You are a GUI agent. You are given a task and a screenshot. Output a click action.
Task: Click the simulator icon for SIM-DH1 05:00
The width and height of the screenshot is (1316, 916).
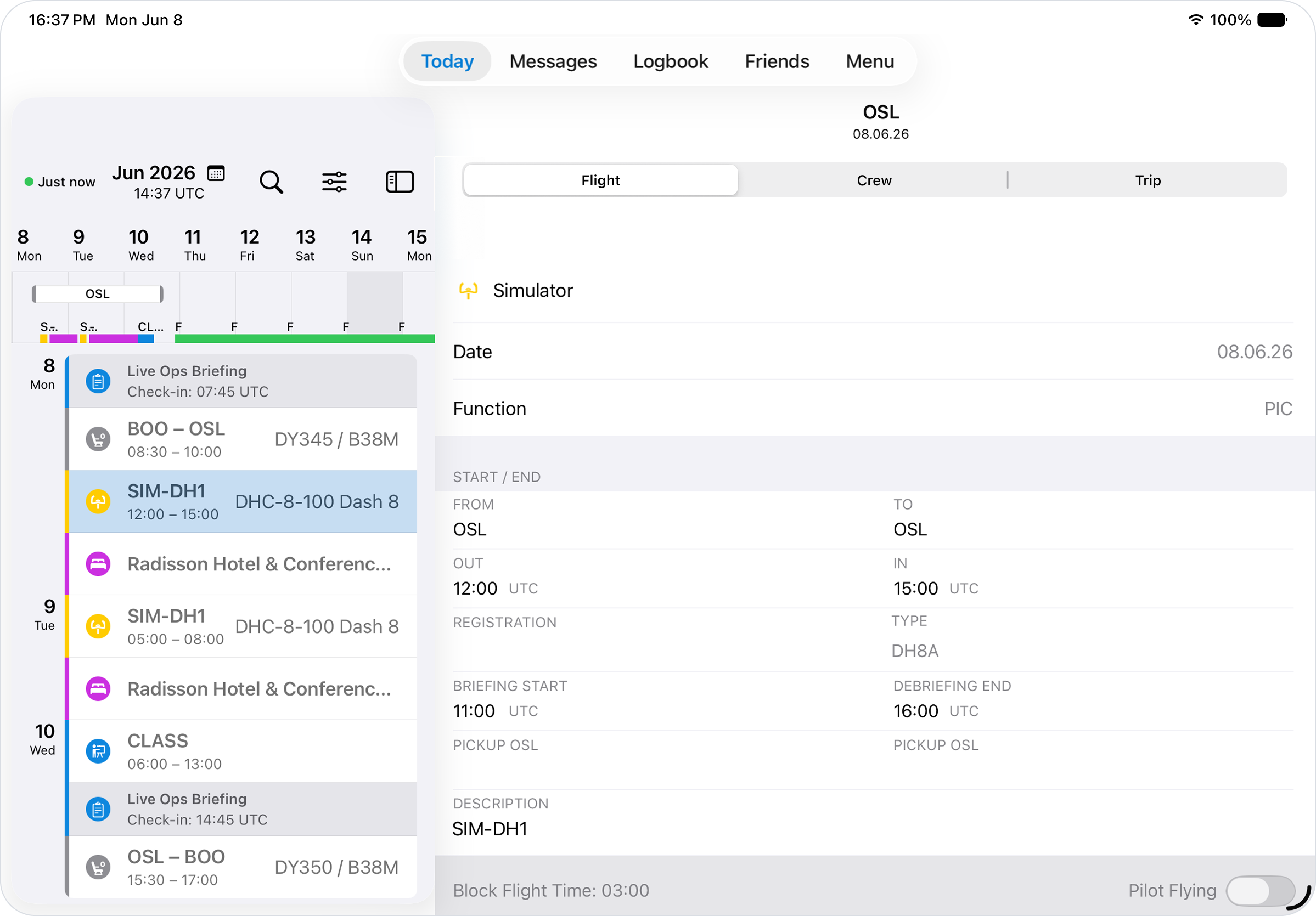98,626
